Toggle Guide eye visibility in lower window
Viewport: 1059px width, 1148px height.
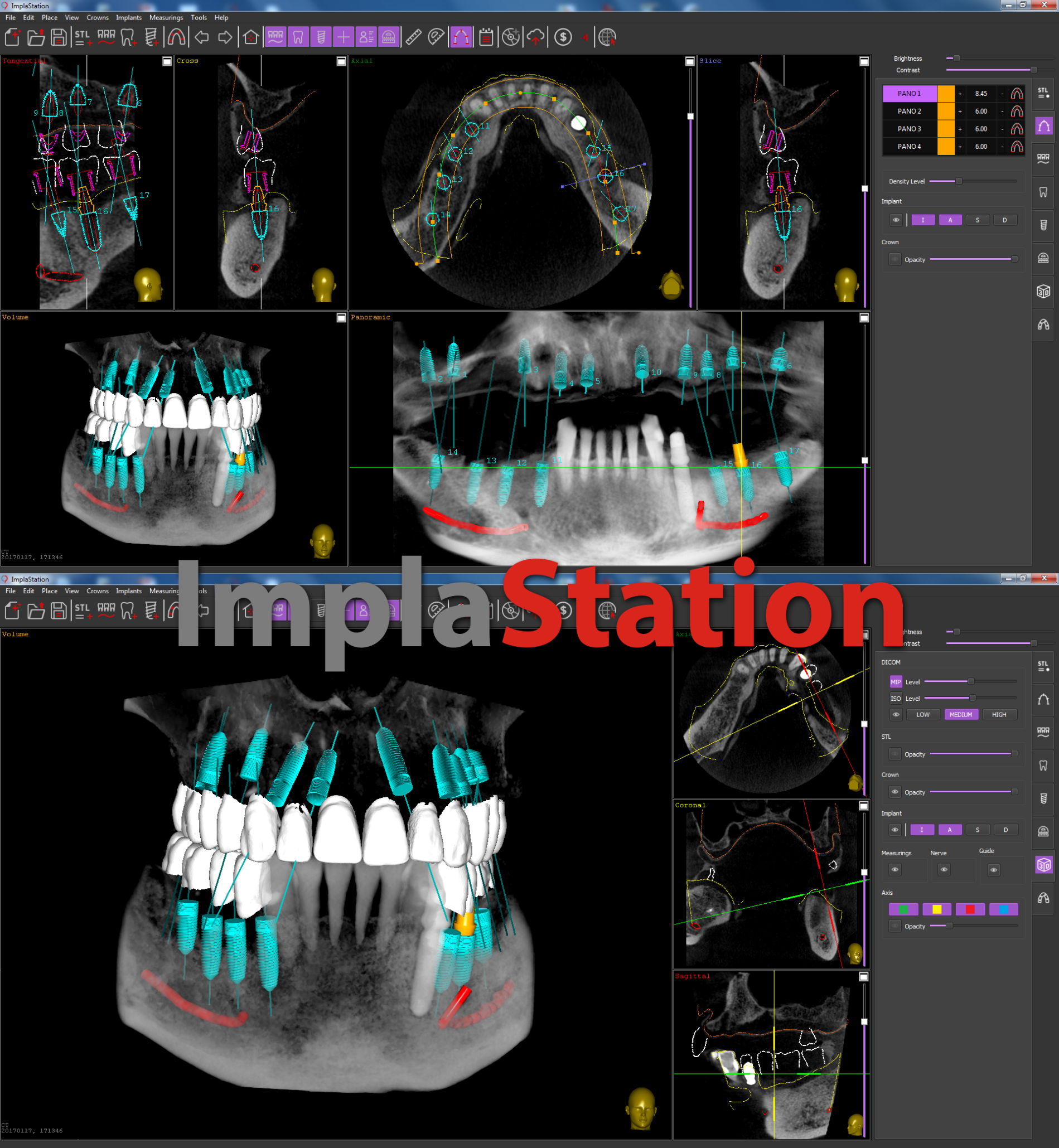994,870
